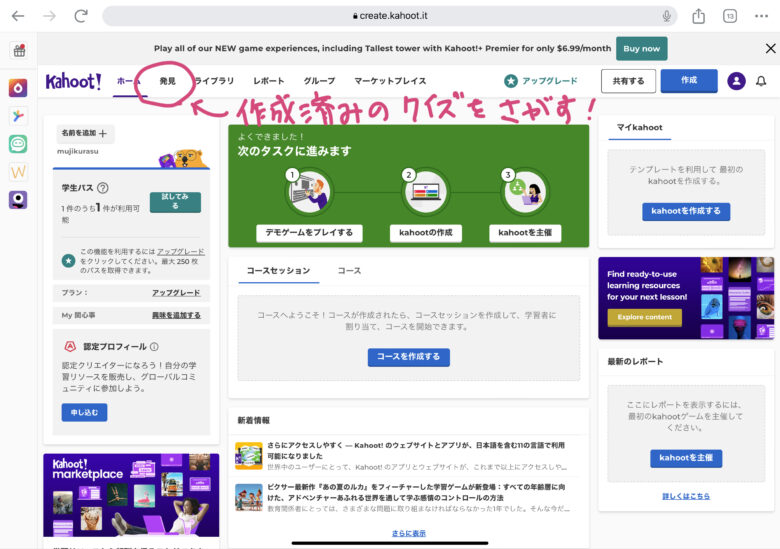Click the step 1 demo game illustration
Image resolution: width=780 pixels, height=549 pixels.
[309, 192]
